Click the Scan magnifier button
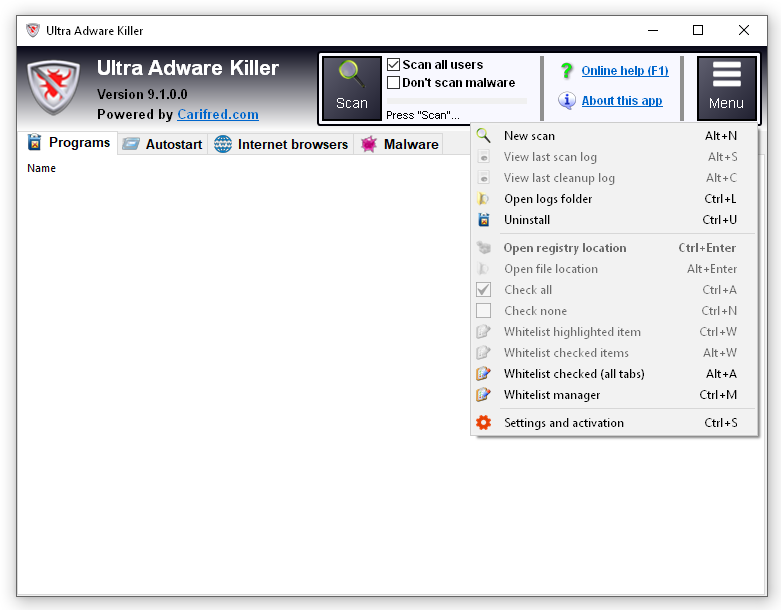 point(352,88)
